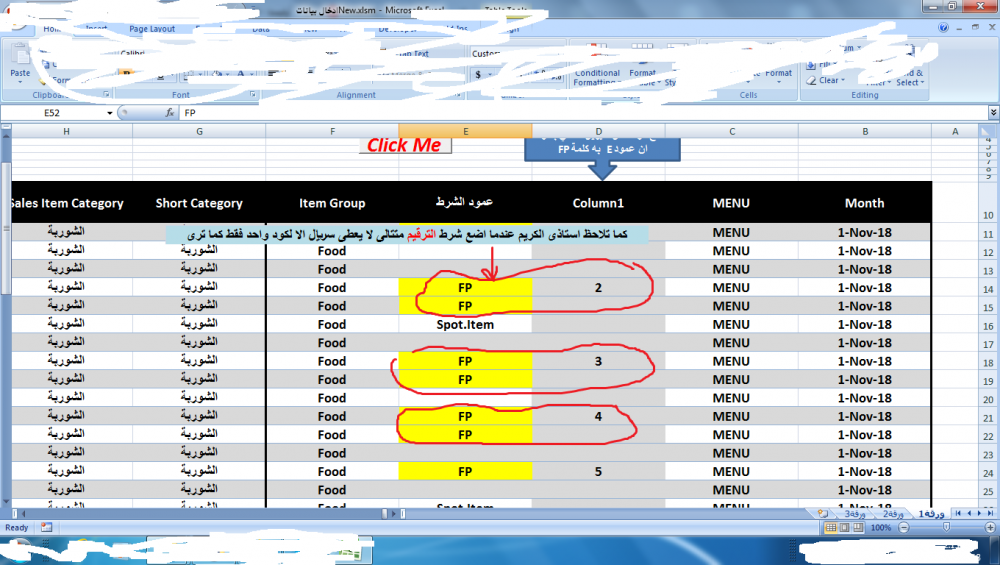Screen dimensions: 1000x565
Task: Open the Font group dialog launcher
Action: 253,94
